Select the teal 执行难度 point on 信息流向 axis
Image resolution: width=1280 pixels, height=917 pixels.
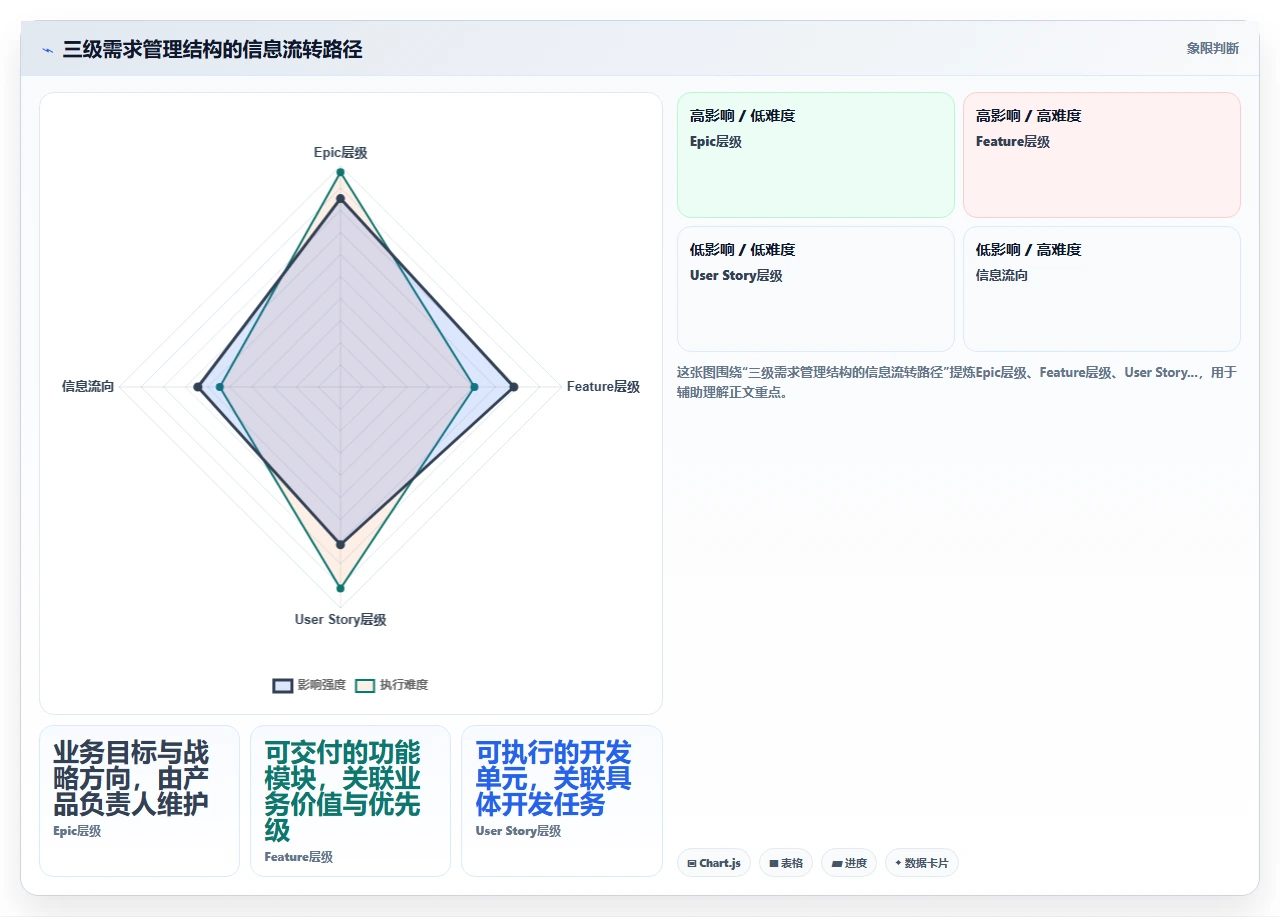click(x=220, y=386)
